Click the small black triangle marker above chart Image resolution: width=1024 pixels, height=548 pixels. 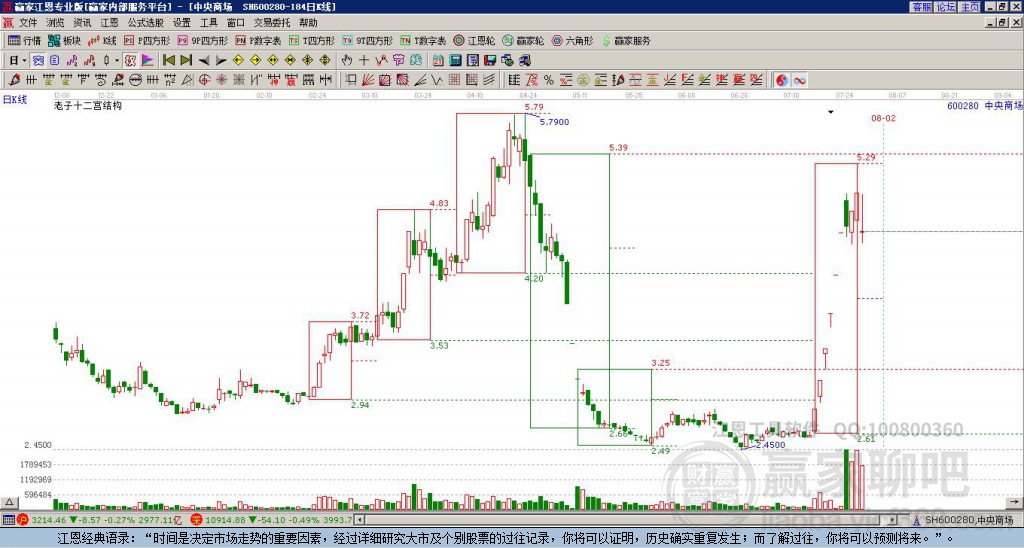pyautogui.click(x=831, y=112)
